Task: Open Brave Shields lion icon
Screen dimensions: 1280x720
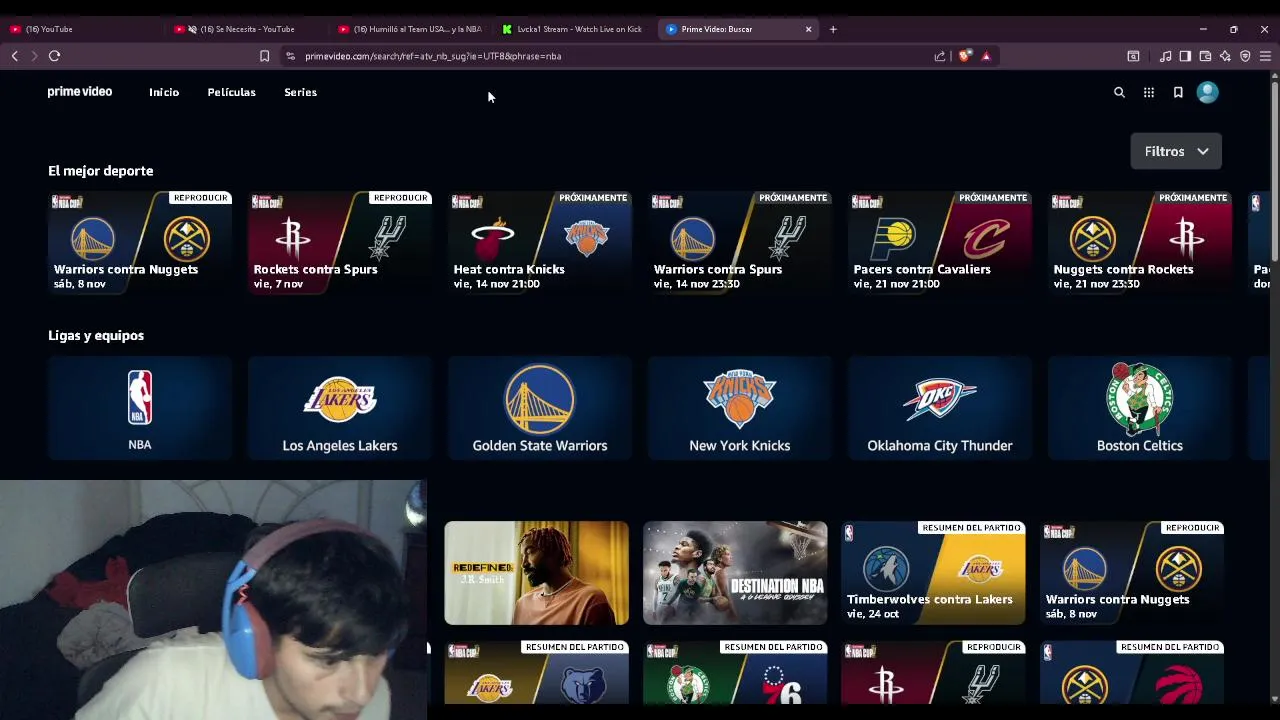Action: point(964,56)
